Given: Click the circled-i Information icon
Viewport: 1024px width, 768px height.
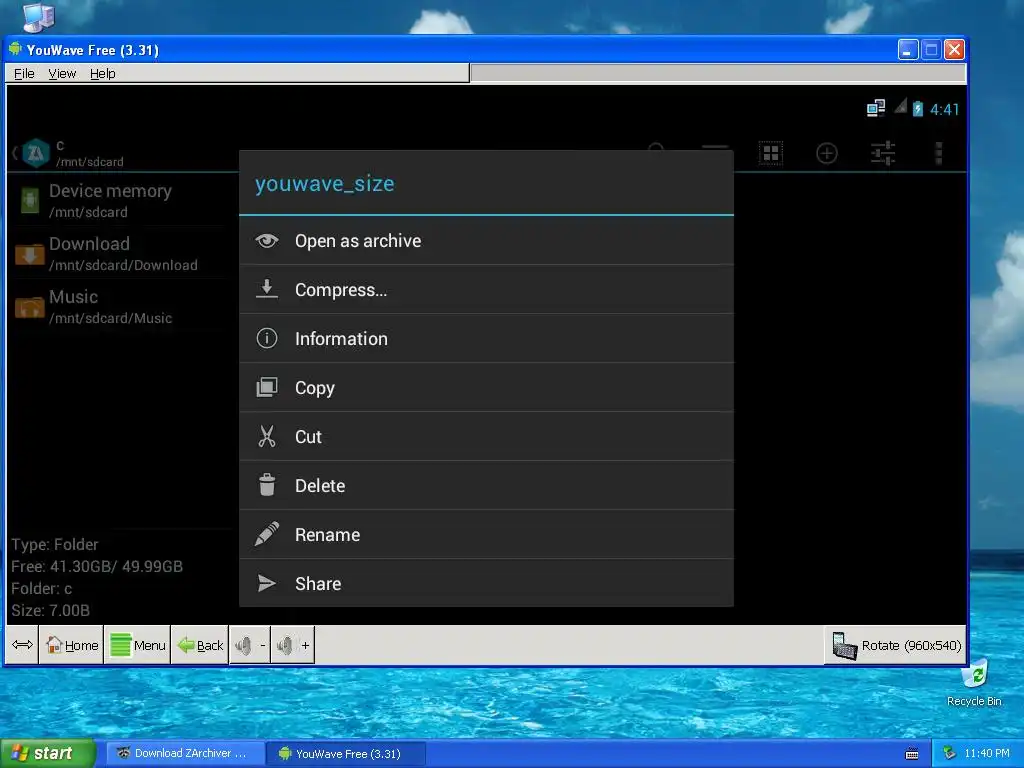Looking at the screenshot, I should tap(266, 338).
